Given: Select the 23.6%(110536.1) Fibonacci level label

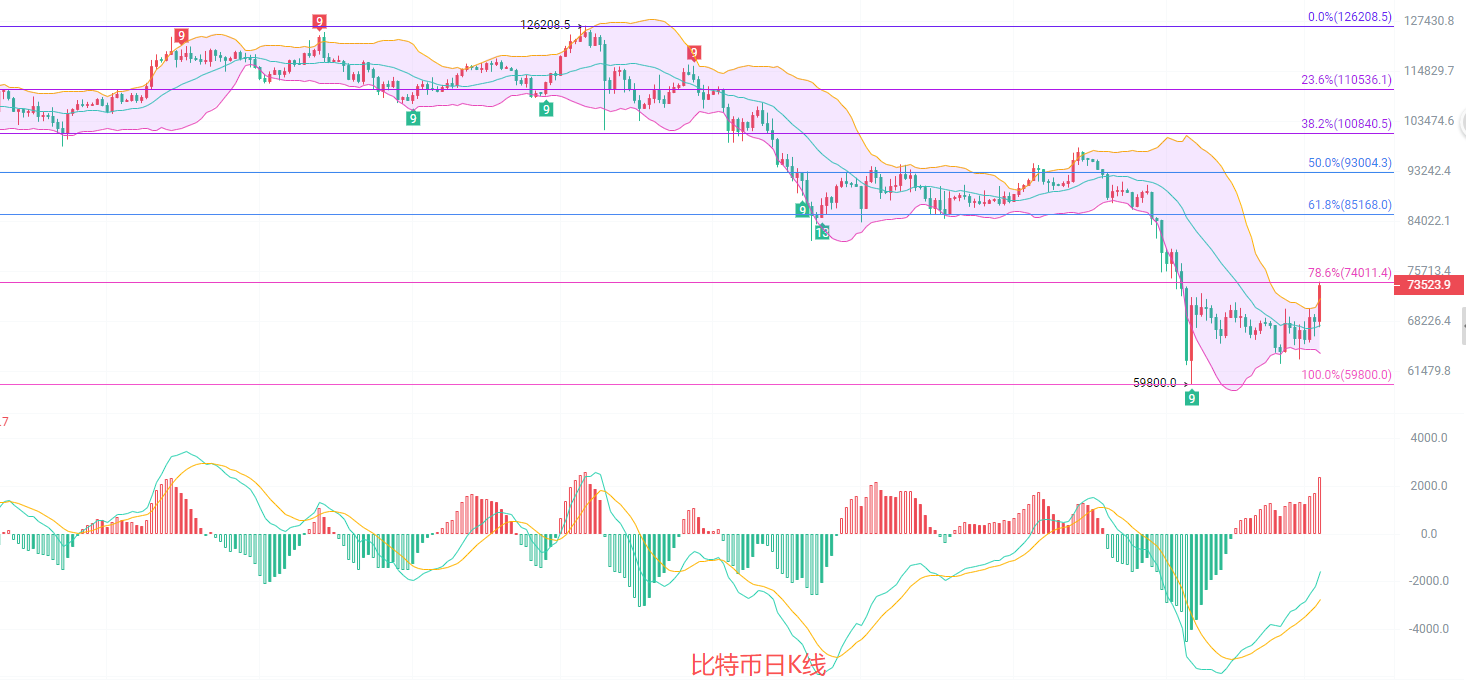Looking at the screenshot, I should point(1345,80).
